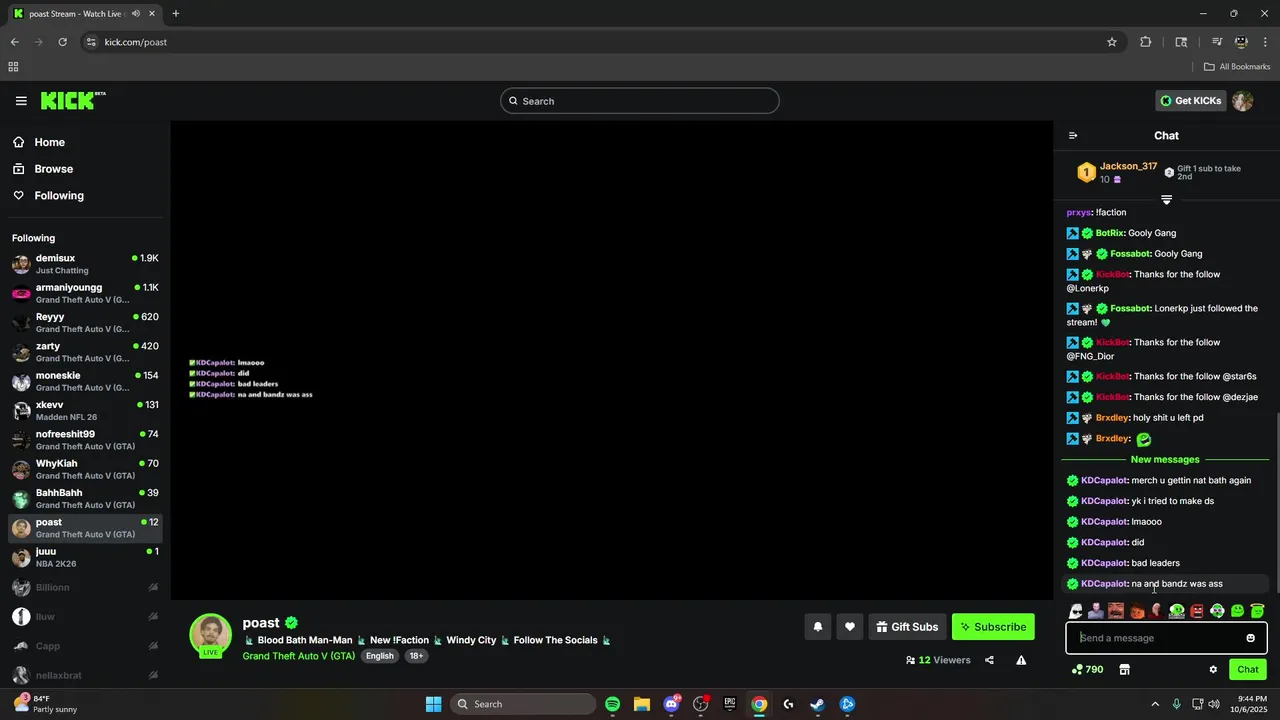1280x720 pixels.
Task: Report the stream with warning icon
Action: click(x=1021, y=660)
